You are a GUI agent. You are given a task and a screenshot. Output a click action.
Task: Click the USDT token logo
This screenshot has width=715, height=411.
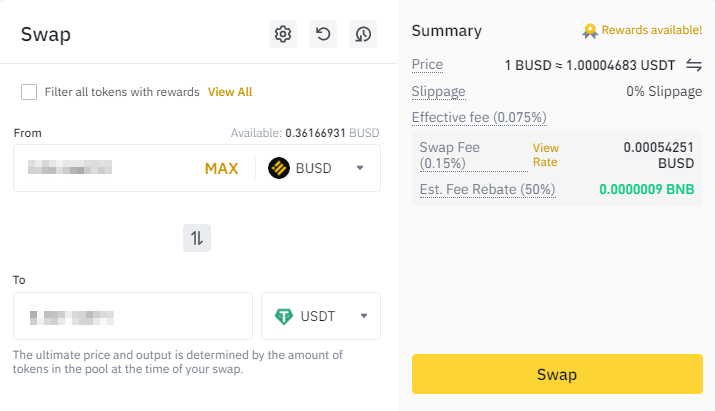[x=284, y=316]
